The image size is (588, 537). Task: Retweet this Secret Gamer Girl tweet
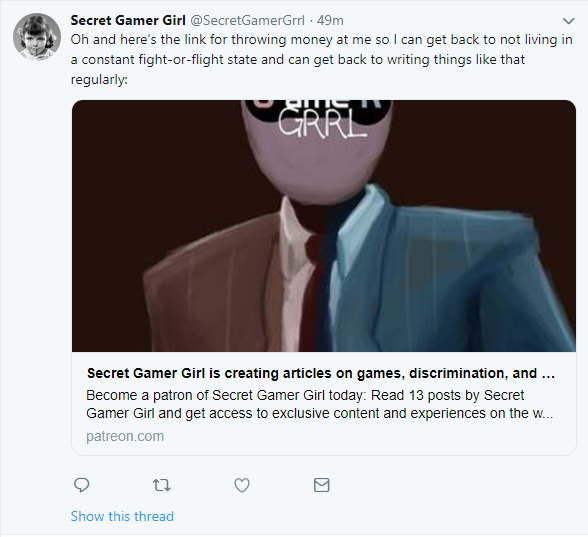click(x=162, y=485)
